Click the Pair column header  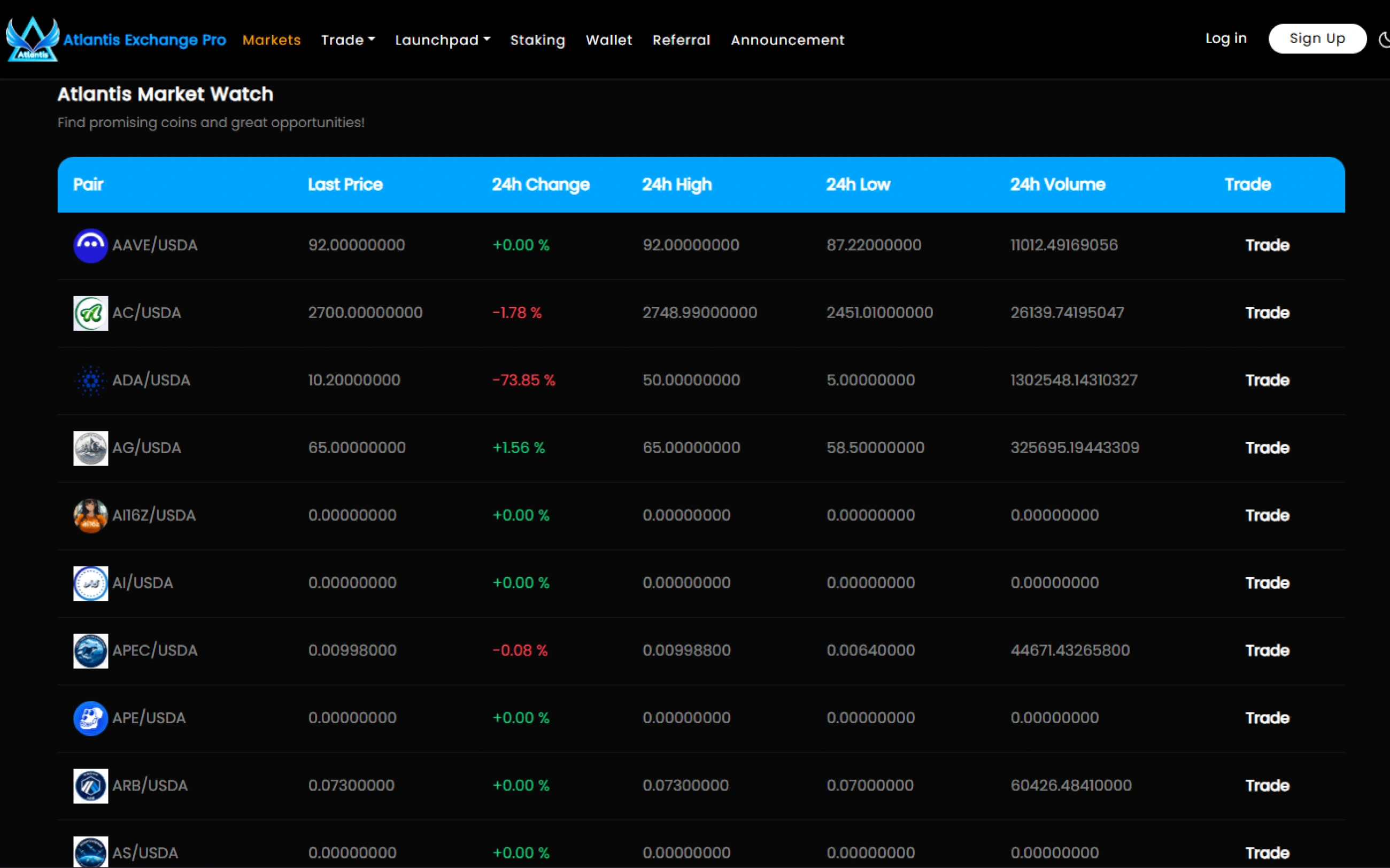88,184
